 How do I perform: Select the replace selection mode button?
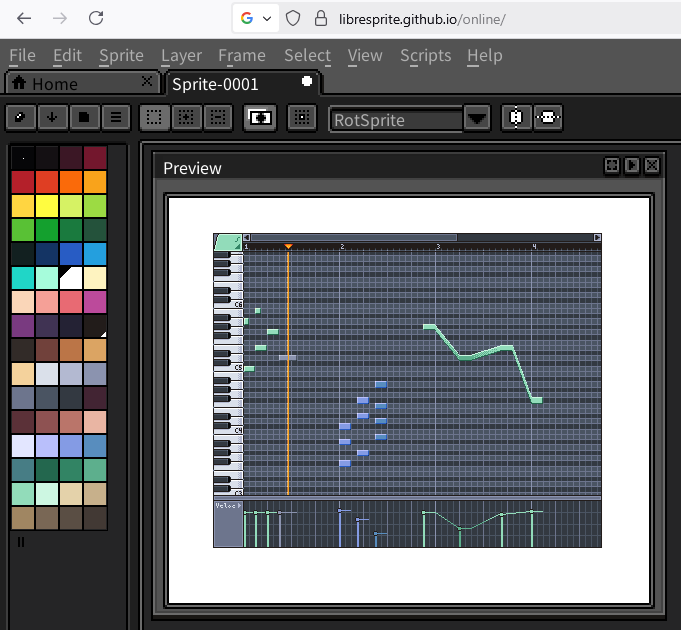[154, 117]
